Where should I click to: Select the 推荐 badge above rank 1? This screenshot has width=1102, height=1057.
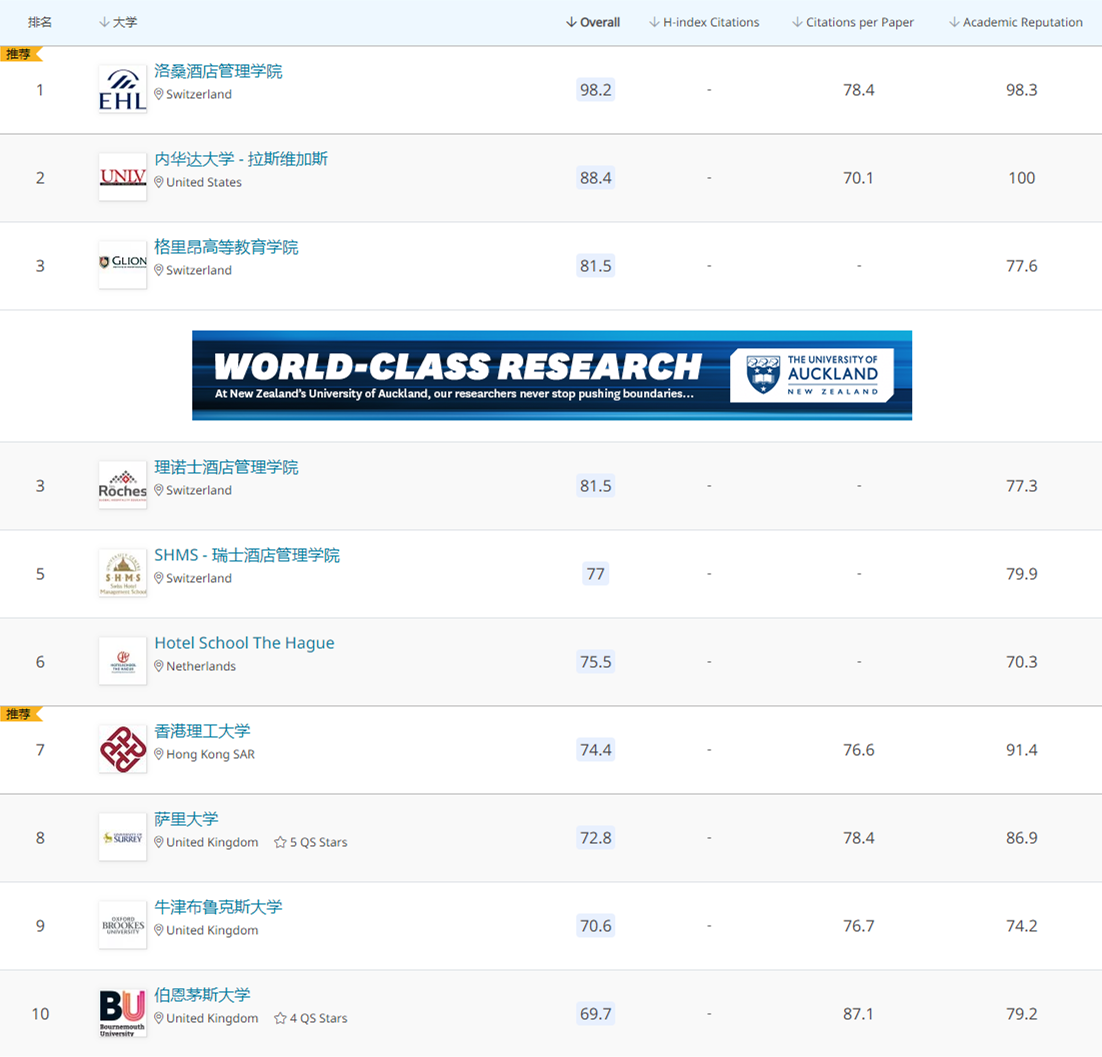[20, 54]
